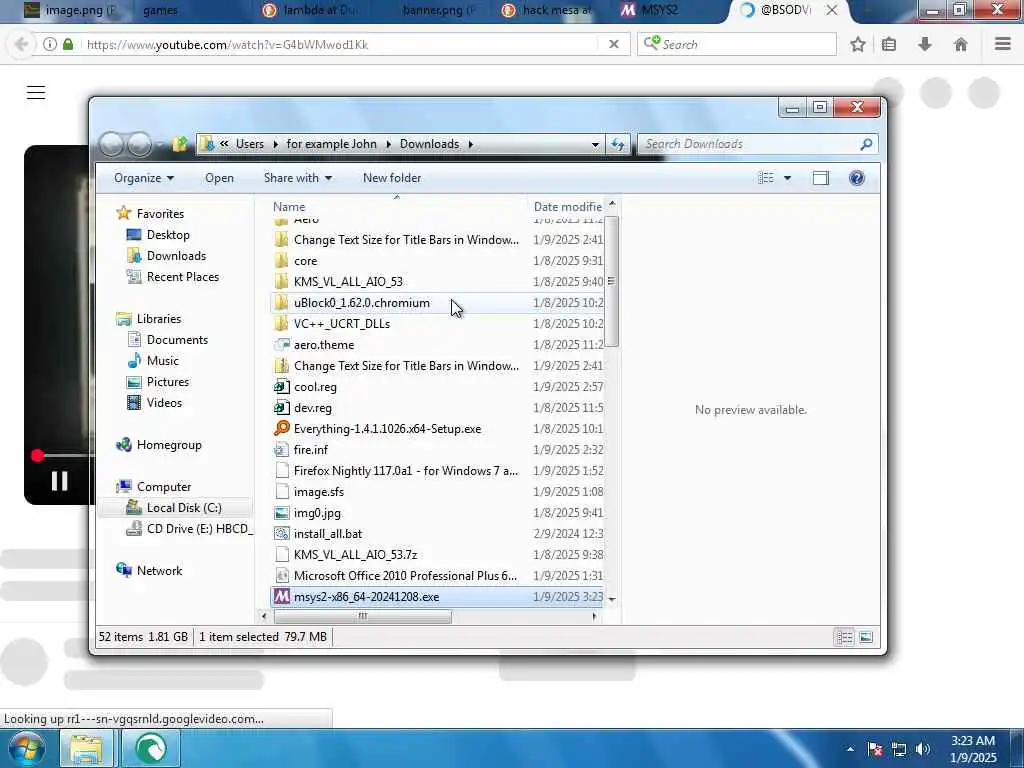Select Microsoft Office 2010 Professional Plus file
1024x768 pixels.
tap(405, 576)
